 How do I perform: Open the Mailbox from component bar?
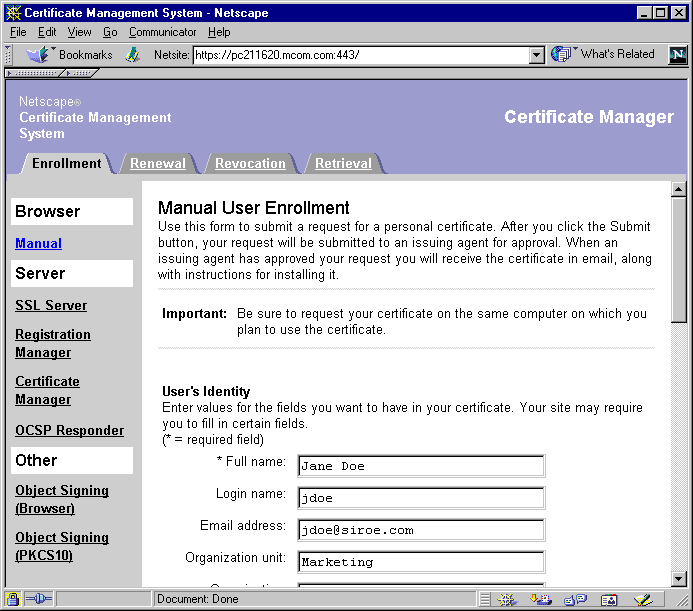coord(541,600)
